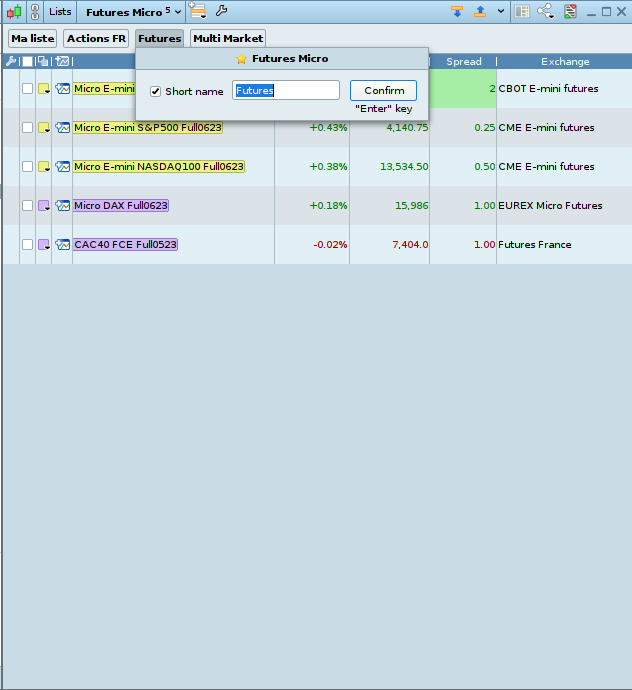Screen dimensions: 632x690
Task: Click the Short name text field
Action: click(x=286, y=91)
